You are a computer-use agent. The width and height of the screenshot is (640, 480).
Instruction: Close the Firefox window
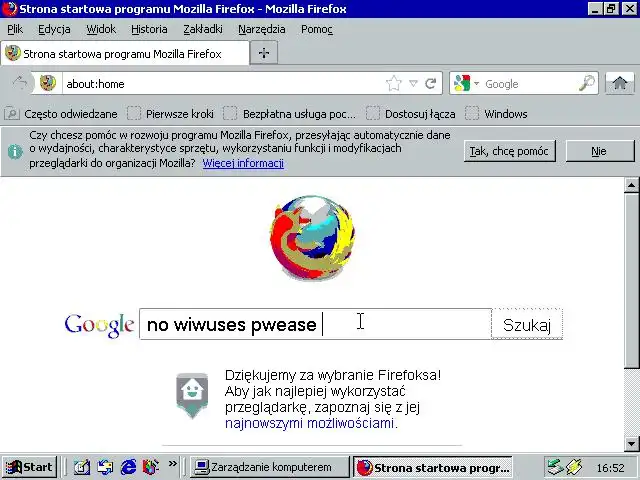point(629,9)
